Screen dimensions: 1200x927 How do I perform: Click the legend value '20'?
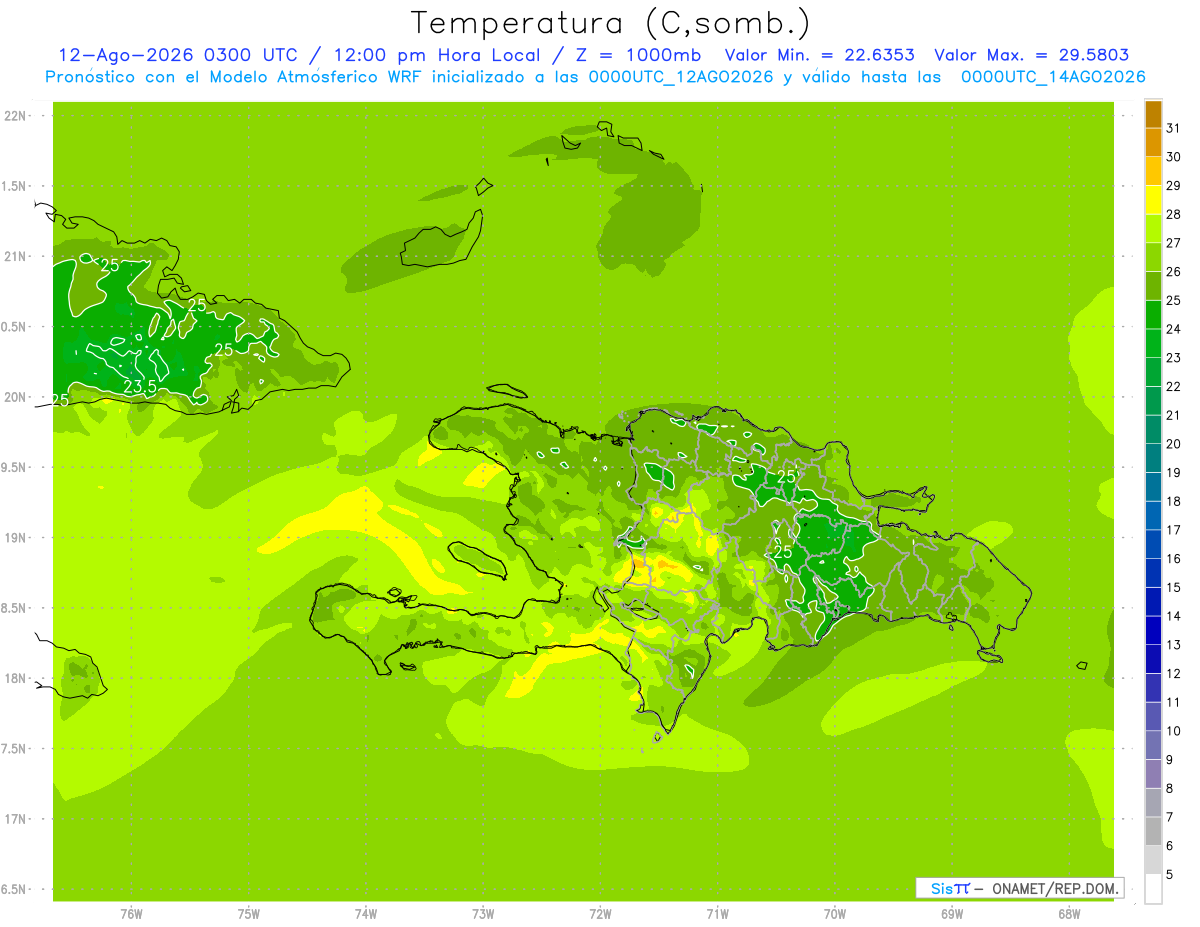tap(1174, 444)
